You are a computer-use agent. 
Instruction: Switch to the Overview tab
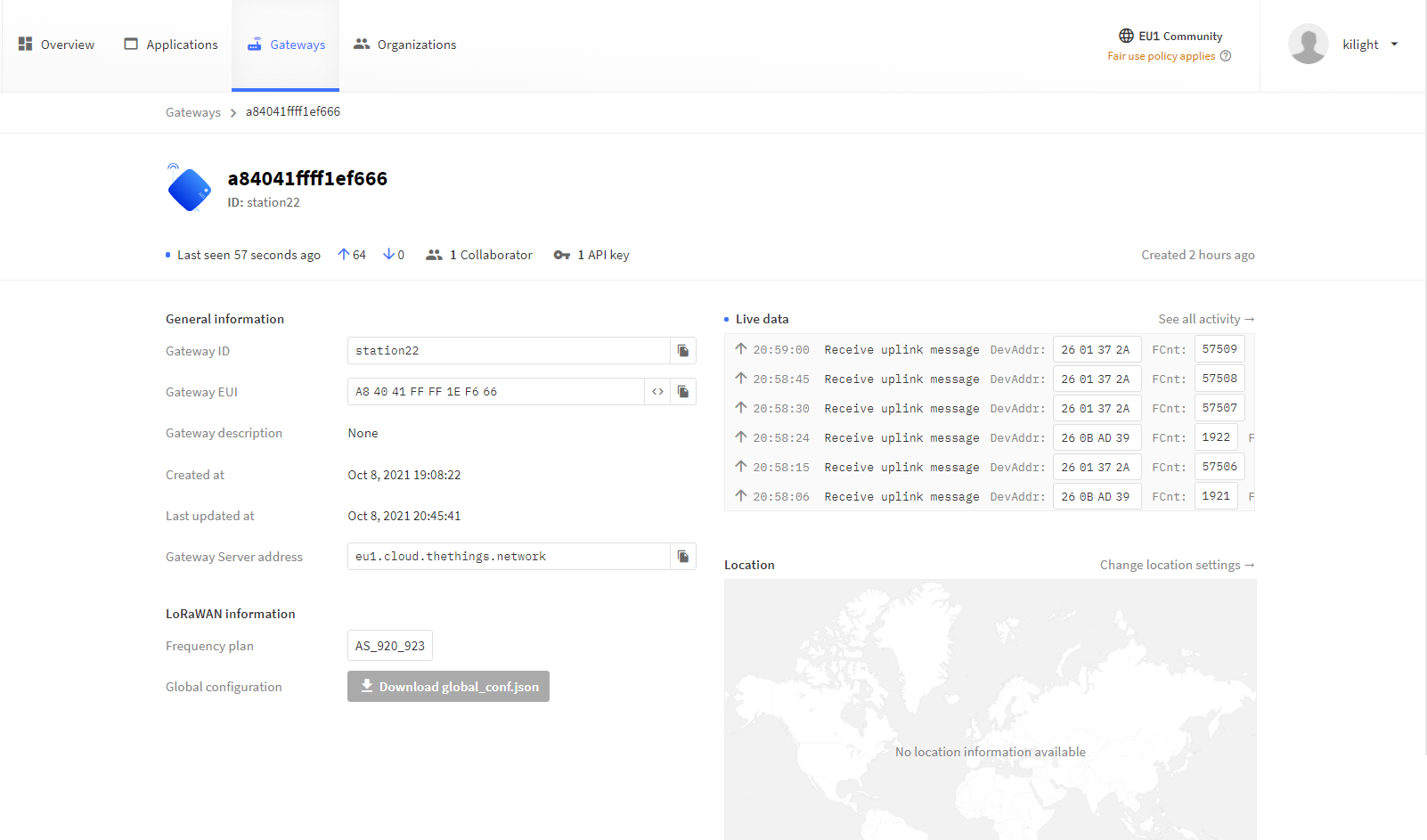56,45
